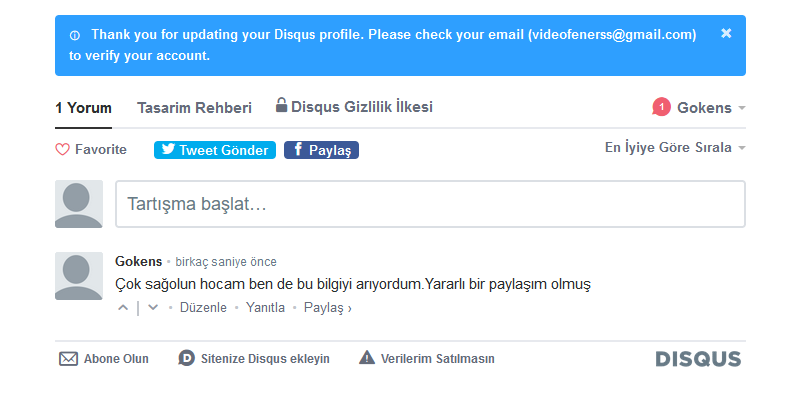Click the Abone Olun text link
Viewport: 797px width, 407px height.
[116, 359]
